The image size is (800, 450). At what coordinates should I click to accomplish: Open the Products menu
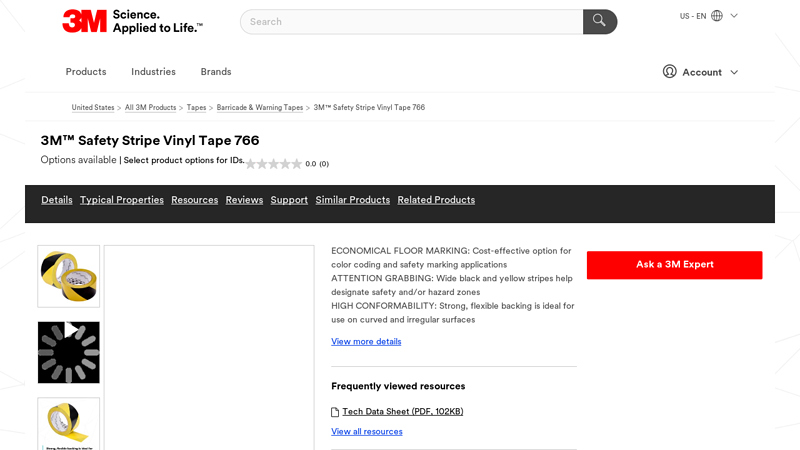[x=86, y=71]
